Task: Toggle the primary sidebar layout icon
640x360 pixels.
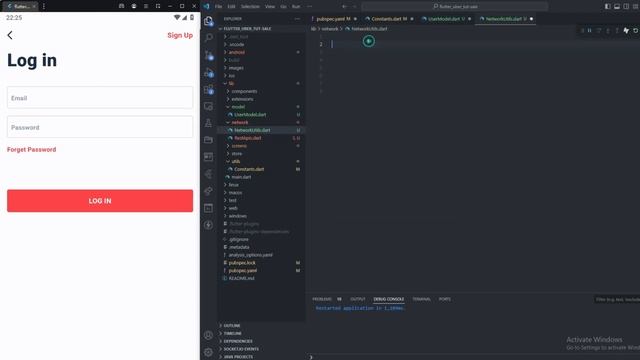Action: [x=608, y=6]
